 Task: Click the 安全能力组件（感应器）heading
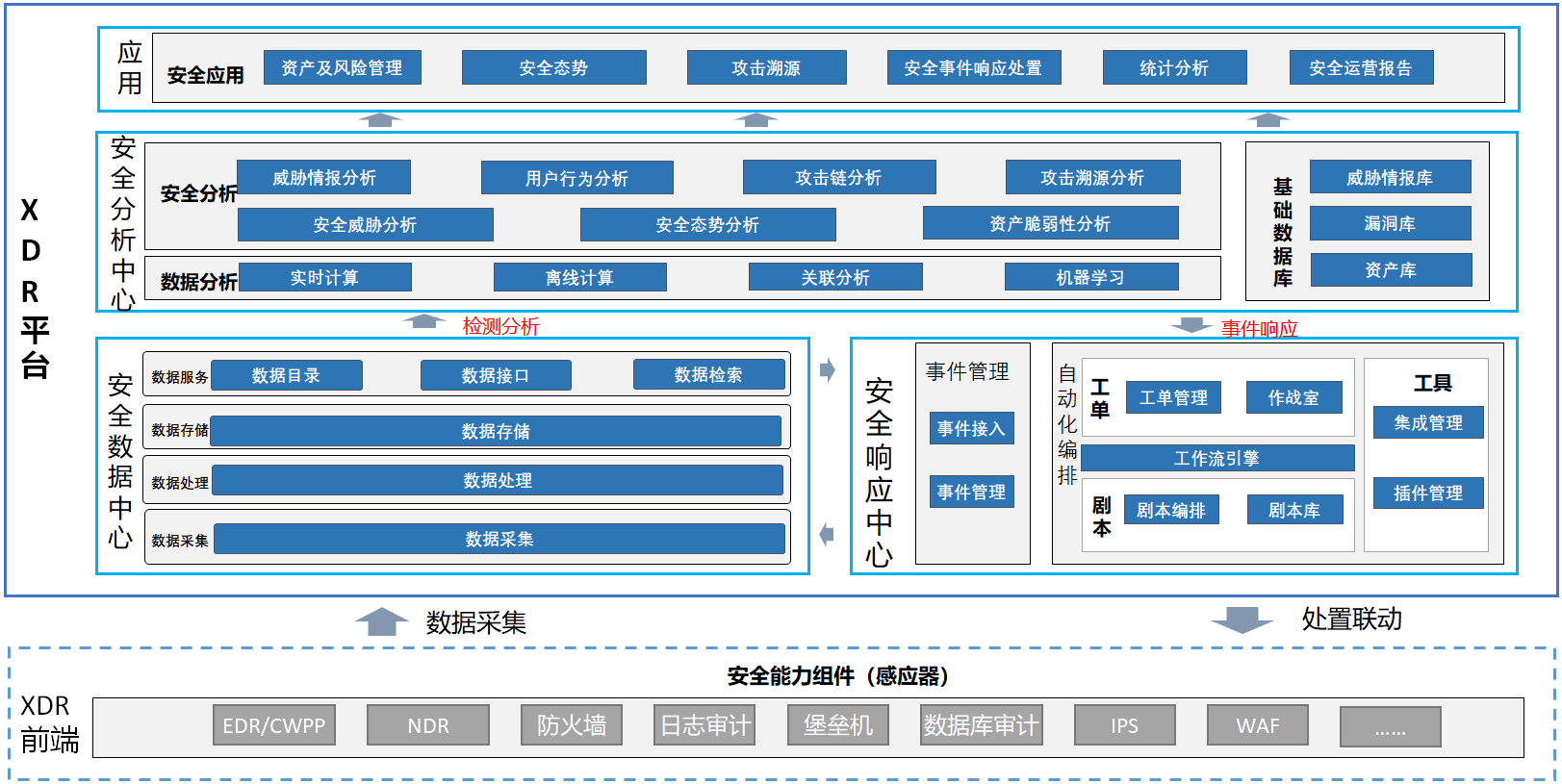pyautogui.click(x=838, y=676)
